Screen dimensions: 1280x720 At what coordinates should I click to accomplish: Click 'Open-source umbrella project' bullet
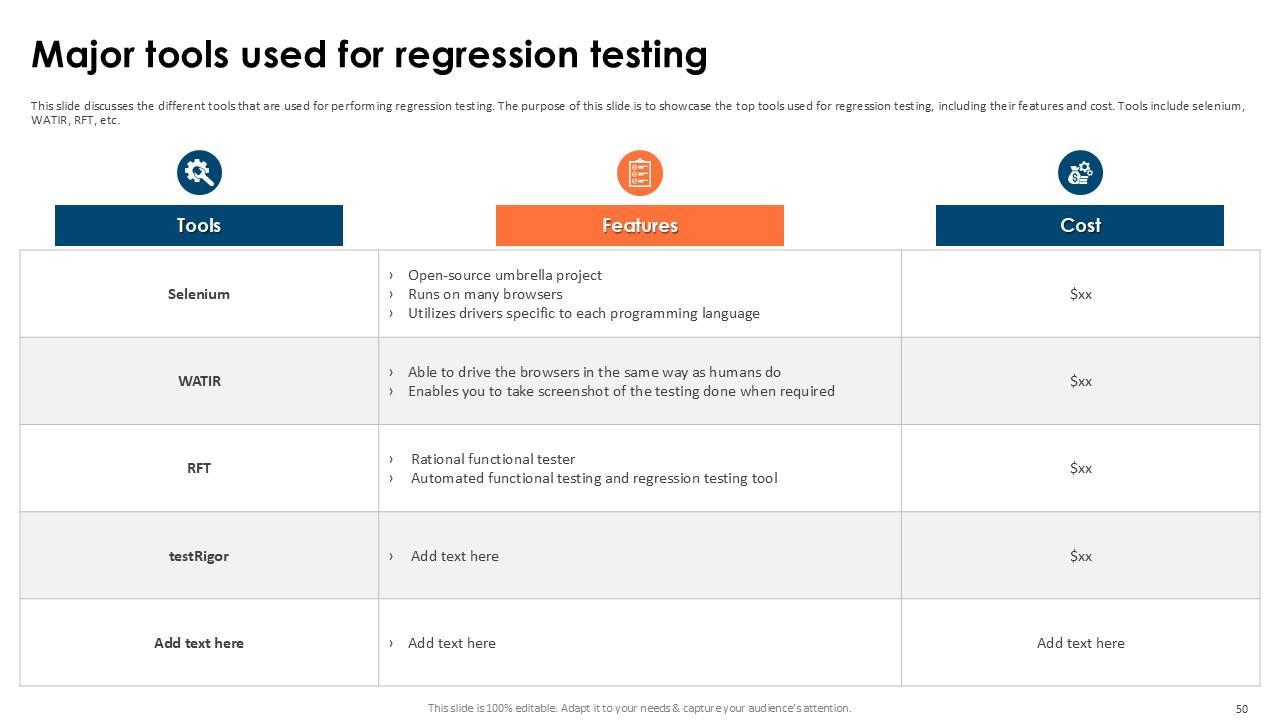click(x=504, y=275)
